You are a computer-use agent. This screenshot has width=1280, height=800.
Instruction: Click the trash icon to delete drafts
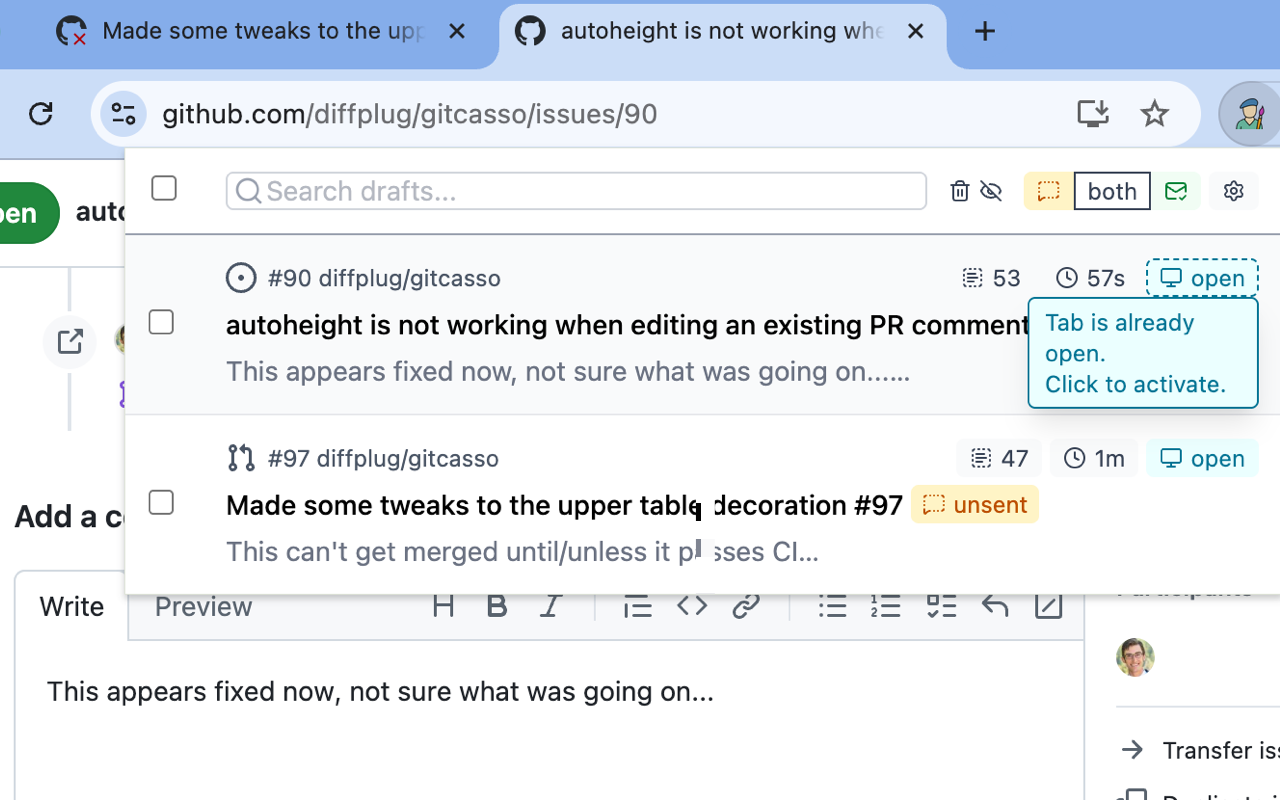959,191
